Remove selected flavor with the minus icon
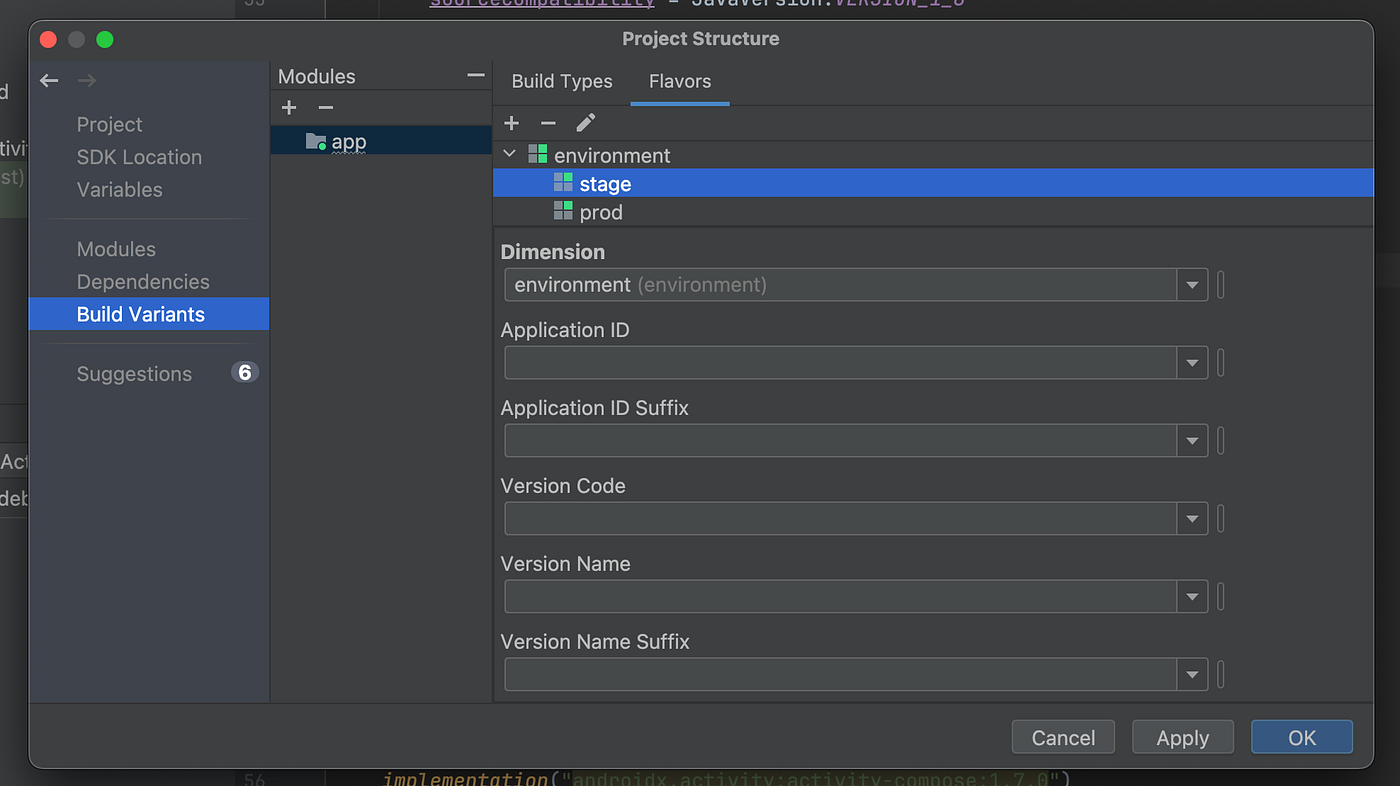 548,123
